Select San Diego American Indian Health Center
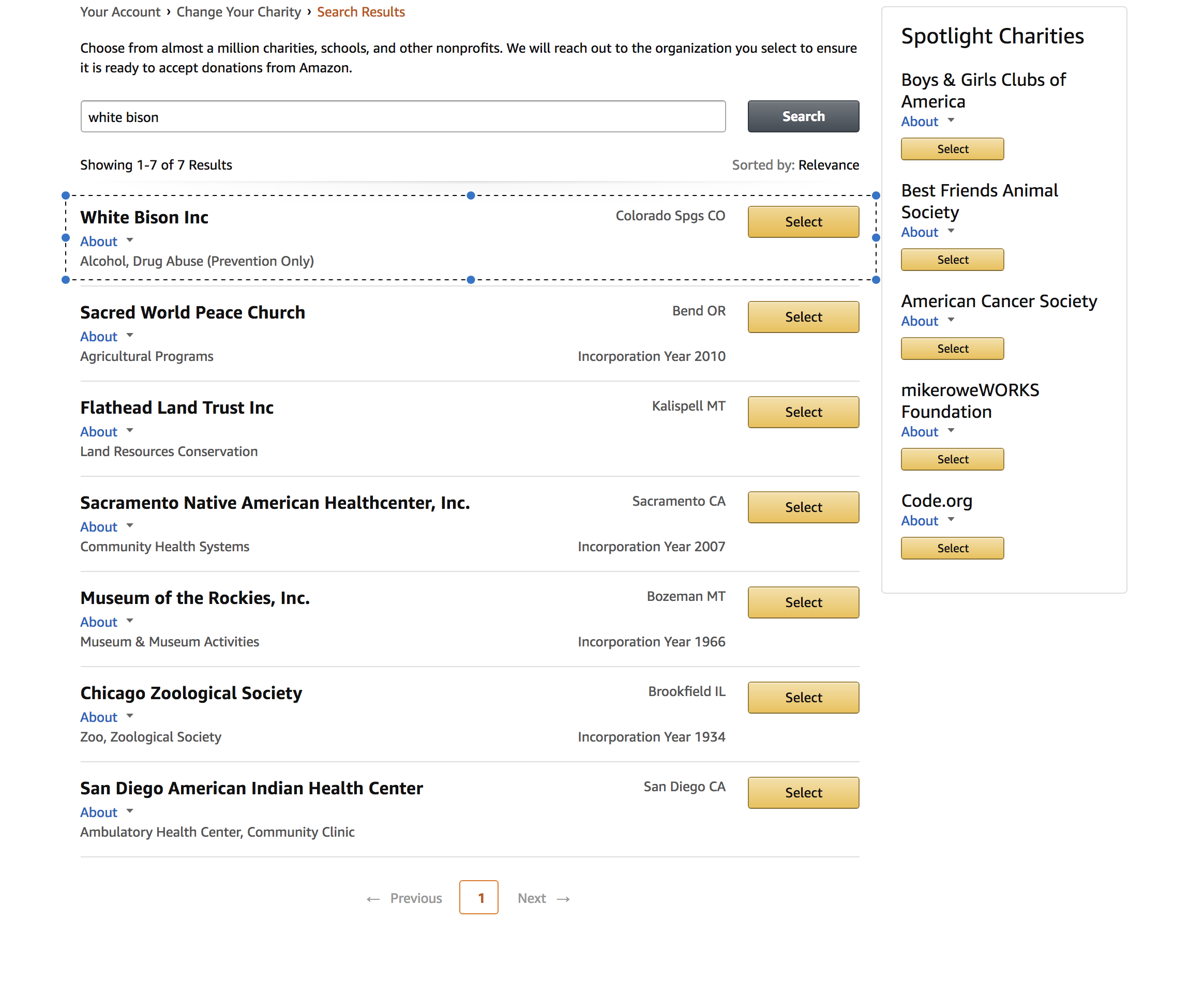 pyautogui.click(x=803, y=792)
